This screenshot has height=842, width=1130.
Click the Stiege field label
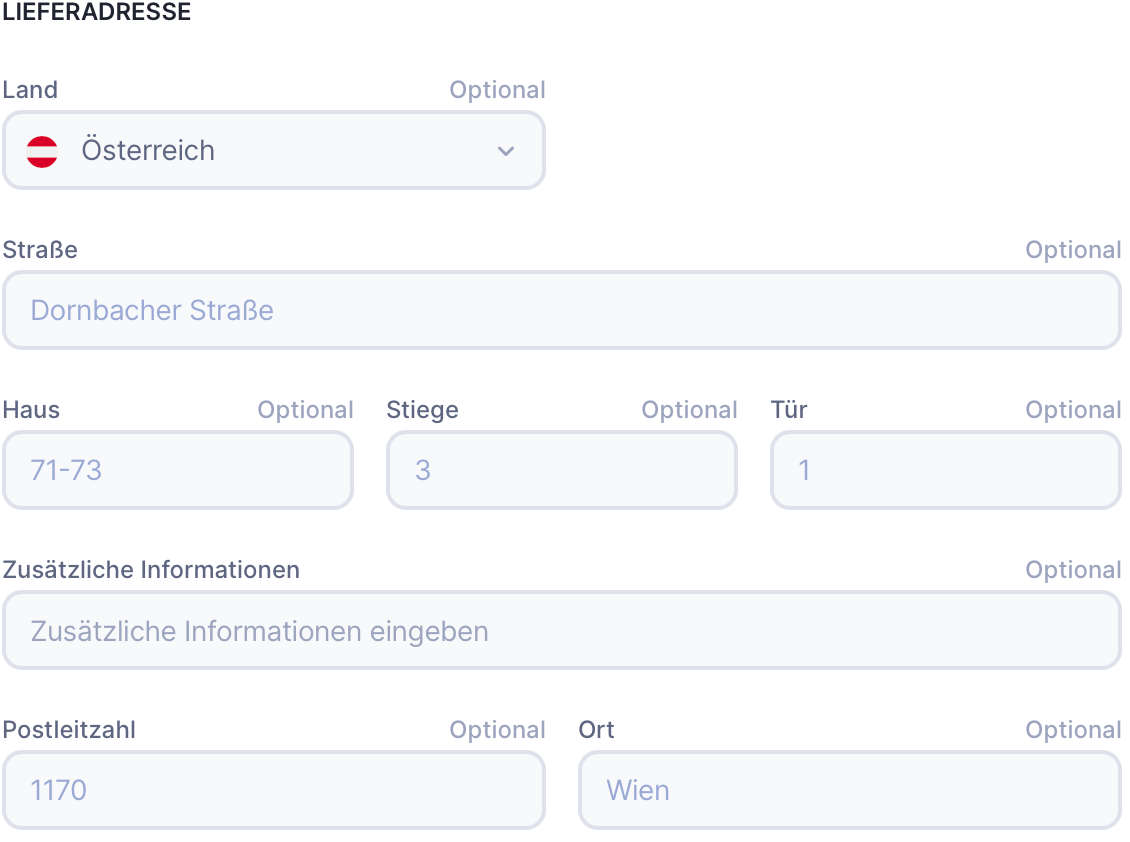pyautogui.click(x=422, y=410)
